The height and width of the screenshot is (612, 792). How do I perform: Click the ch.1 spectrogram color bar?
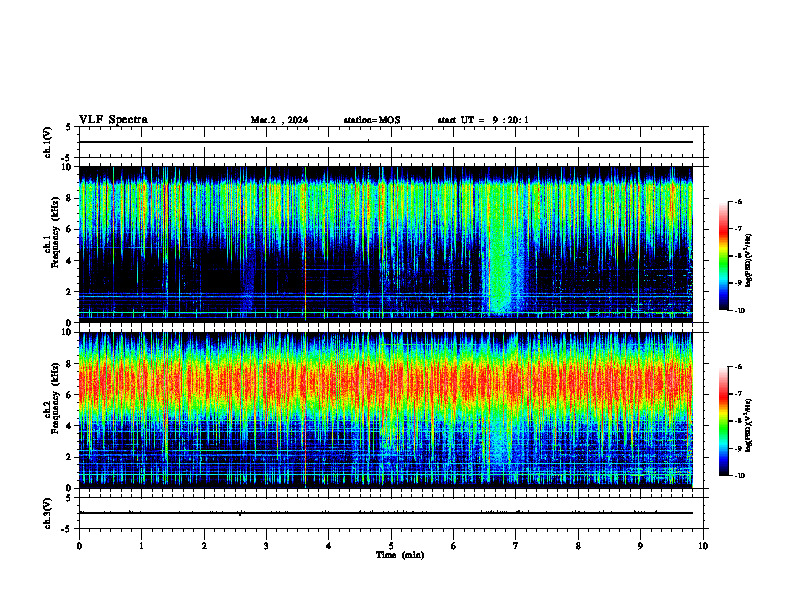723,256
